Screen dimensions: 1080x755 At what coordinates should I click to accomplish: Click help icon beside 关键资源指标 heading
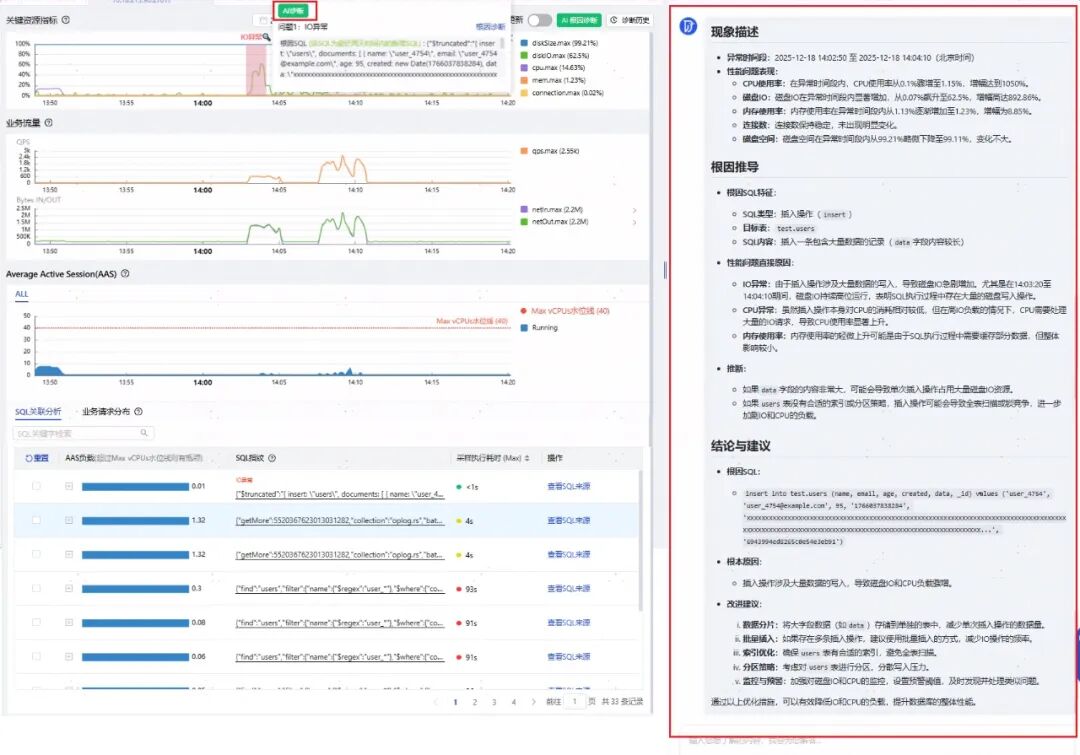(x=65, y=20)
